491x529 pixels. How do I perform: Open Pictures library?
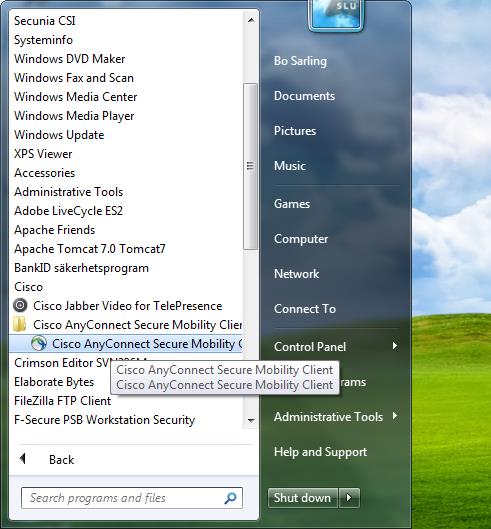coord(295,131)
